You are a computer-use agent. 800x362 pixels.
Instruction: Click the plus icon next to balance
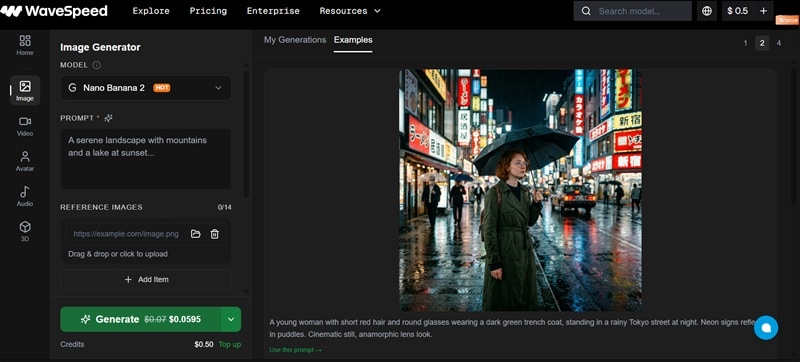763,11
